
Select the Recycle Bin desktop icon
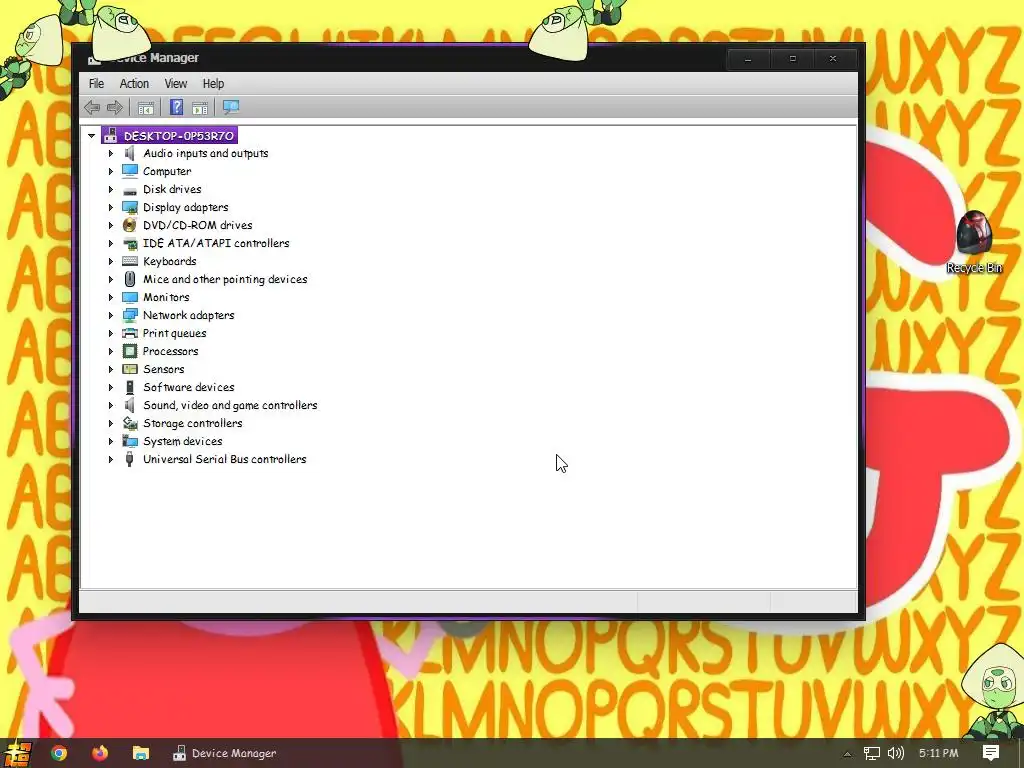pyautogui.click(x=974, y=242)
